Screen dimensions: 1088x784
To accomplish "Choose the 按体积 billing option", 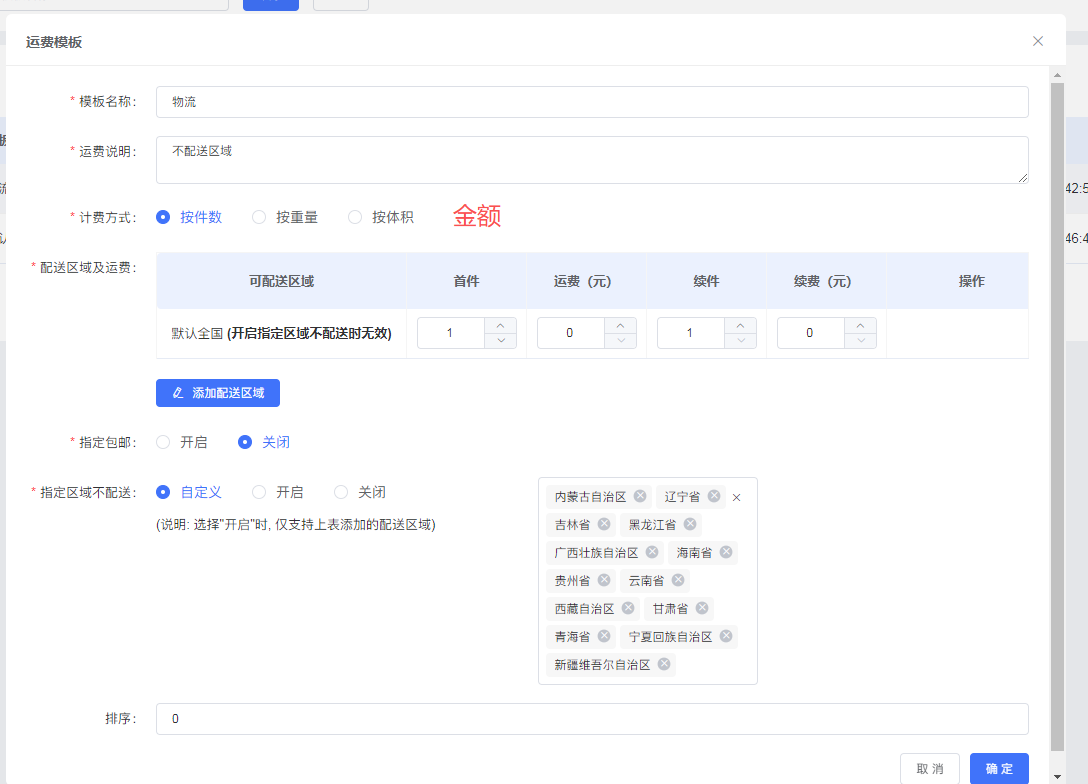I will (x=355, y=217).
